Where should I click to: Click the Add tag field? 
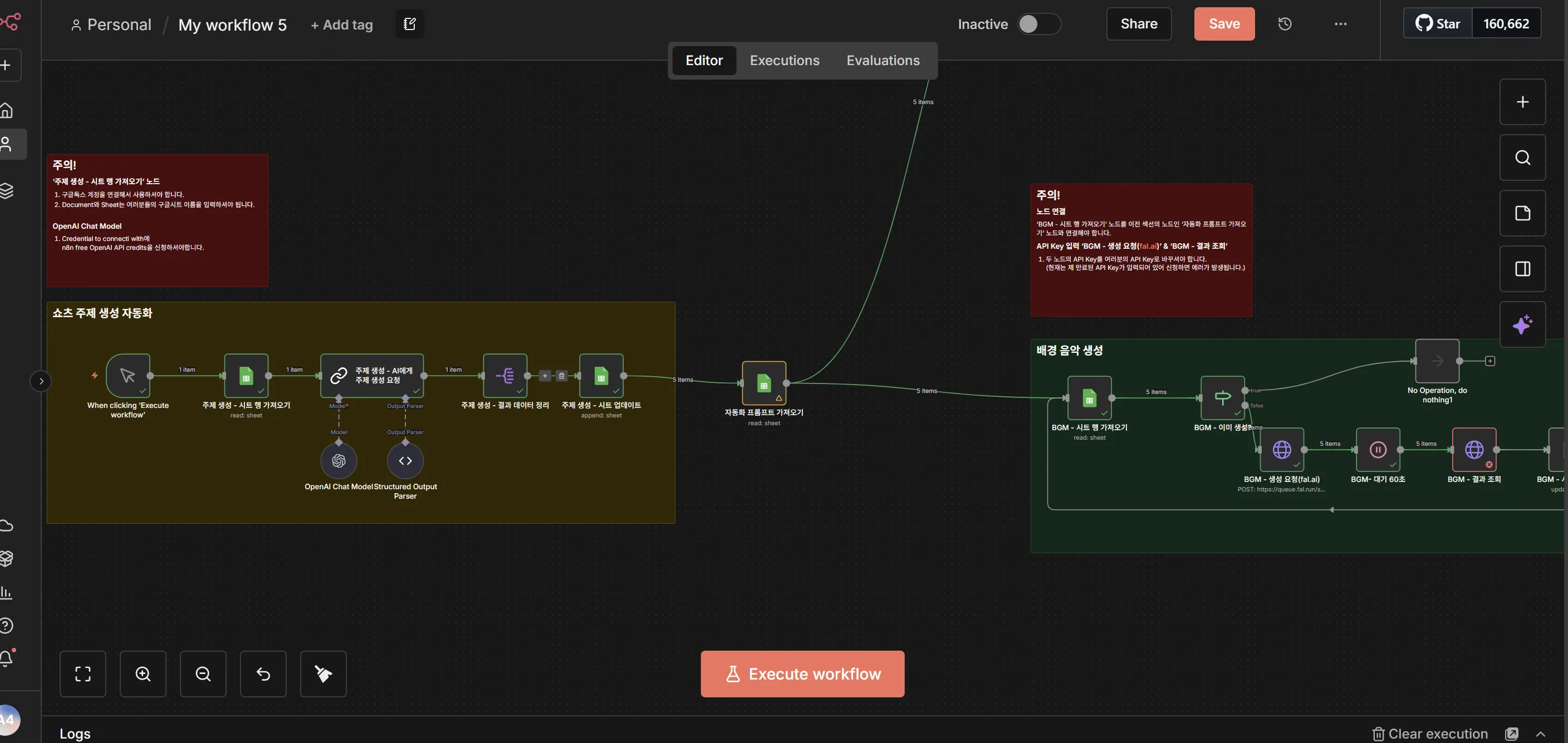(341, 25)
